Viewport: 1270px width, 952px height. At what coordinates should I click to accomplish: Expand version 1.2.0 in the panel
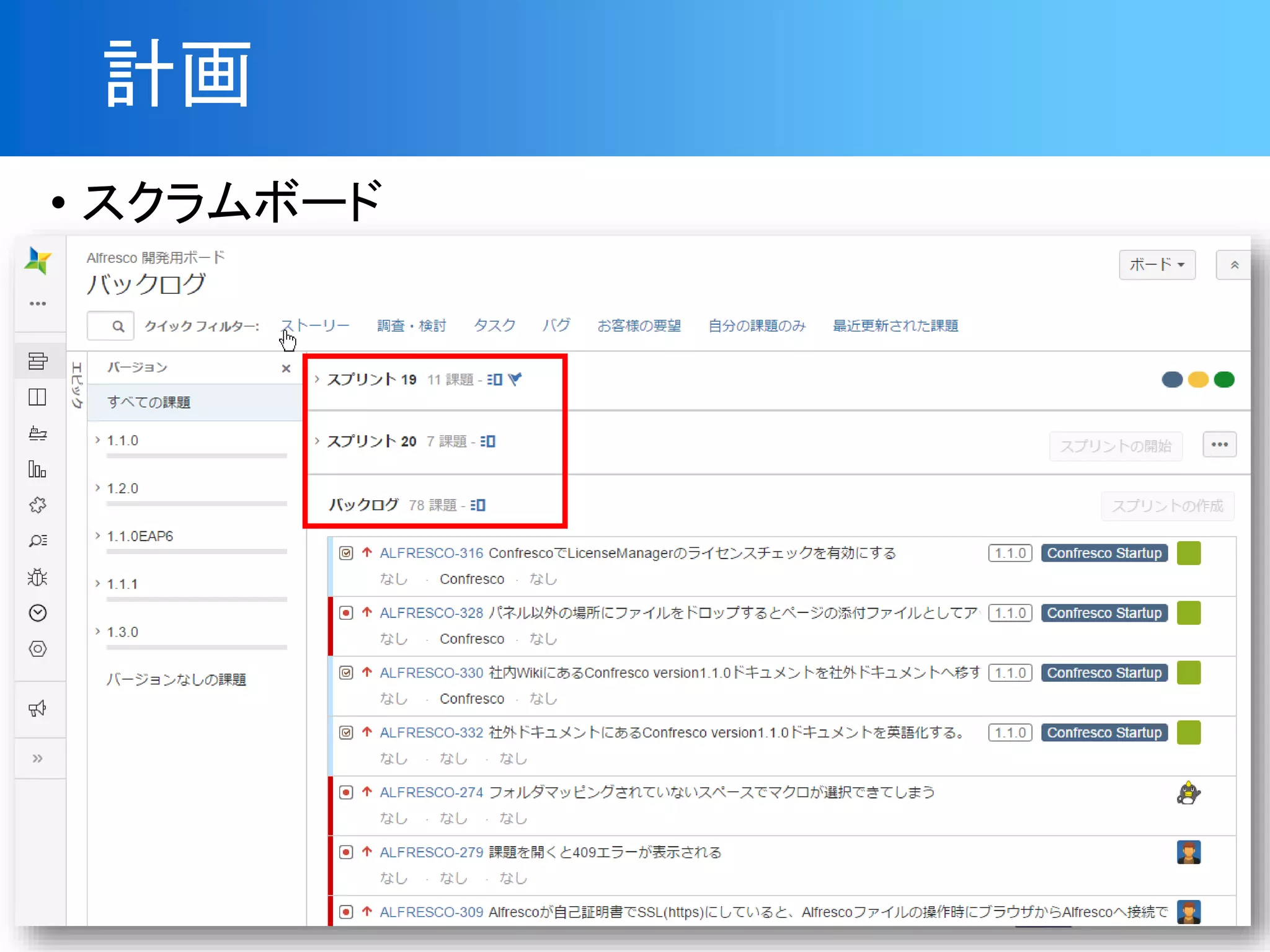(x=97, y=488)
